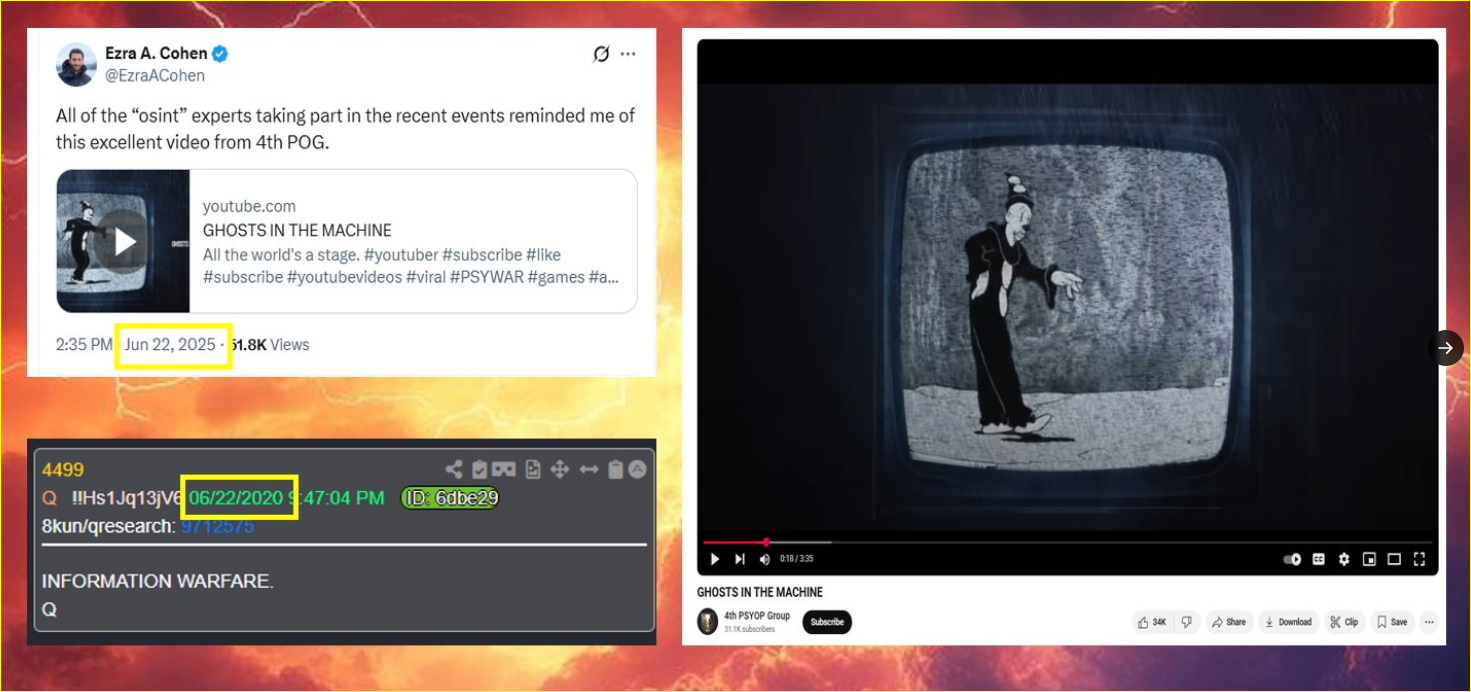Image resolution: width=1471 pixels, height=692 pixels.
Task: Play the YouTube video
Action: [714, 559]
